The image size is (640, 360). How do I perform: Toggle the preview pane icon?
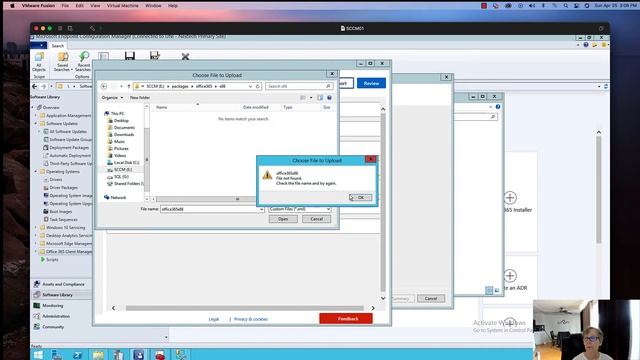320,98
